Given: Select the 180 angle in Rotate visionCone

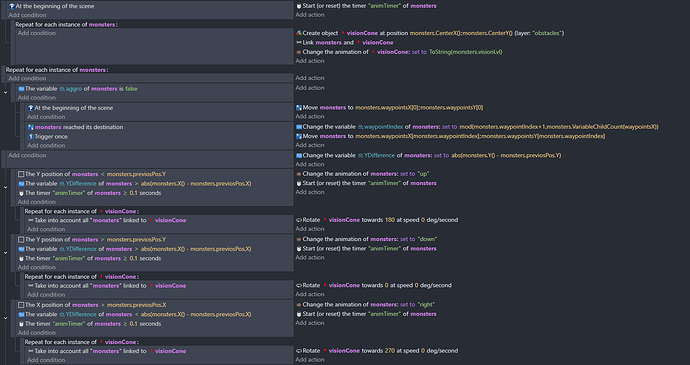Looking at the screenshot, I should coord(390,220).
